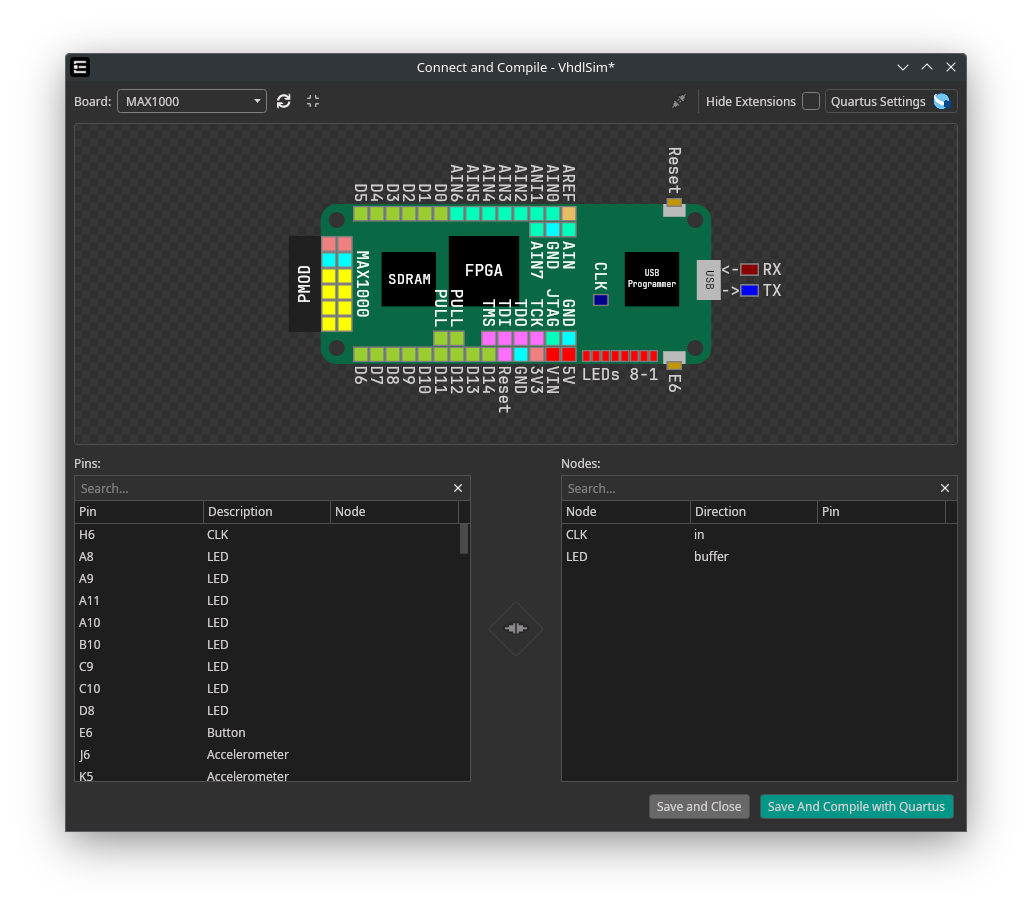Click the fit-to-view collapse icon
The height and width of the screenshot is (910, 1033).
[x=313, y=101]
